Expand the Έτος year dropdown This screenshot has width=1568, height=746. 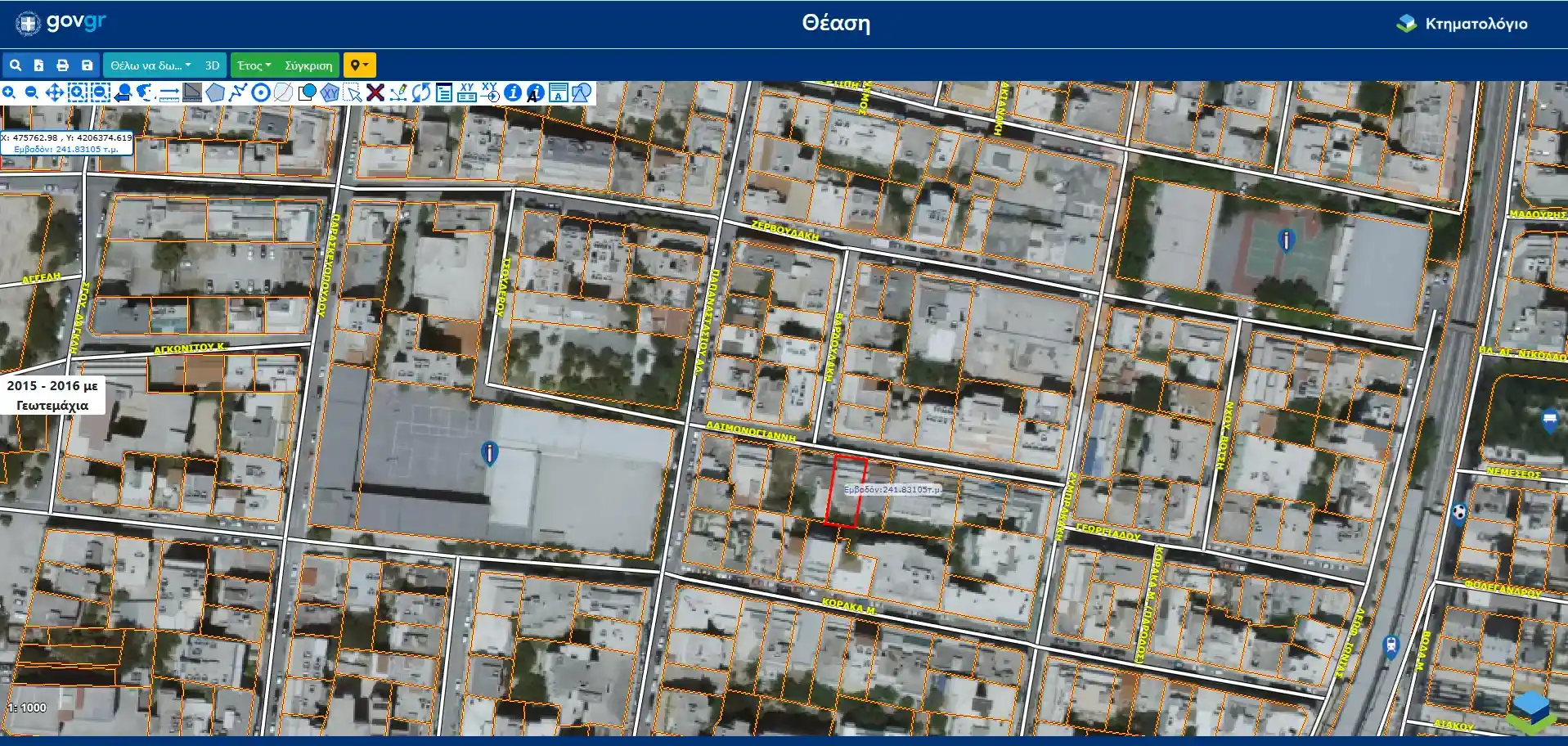tap(254, 65)
